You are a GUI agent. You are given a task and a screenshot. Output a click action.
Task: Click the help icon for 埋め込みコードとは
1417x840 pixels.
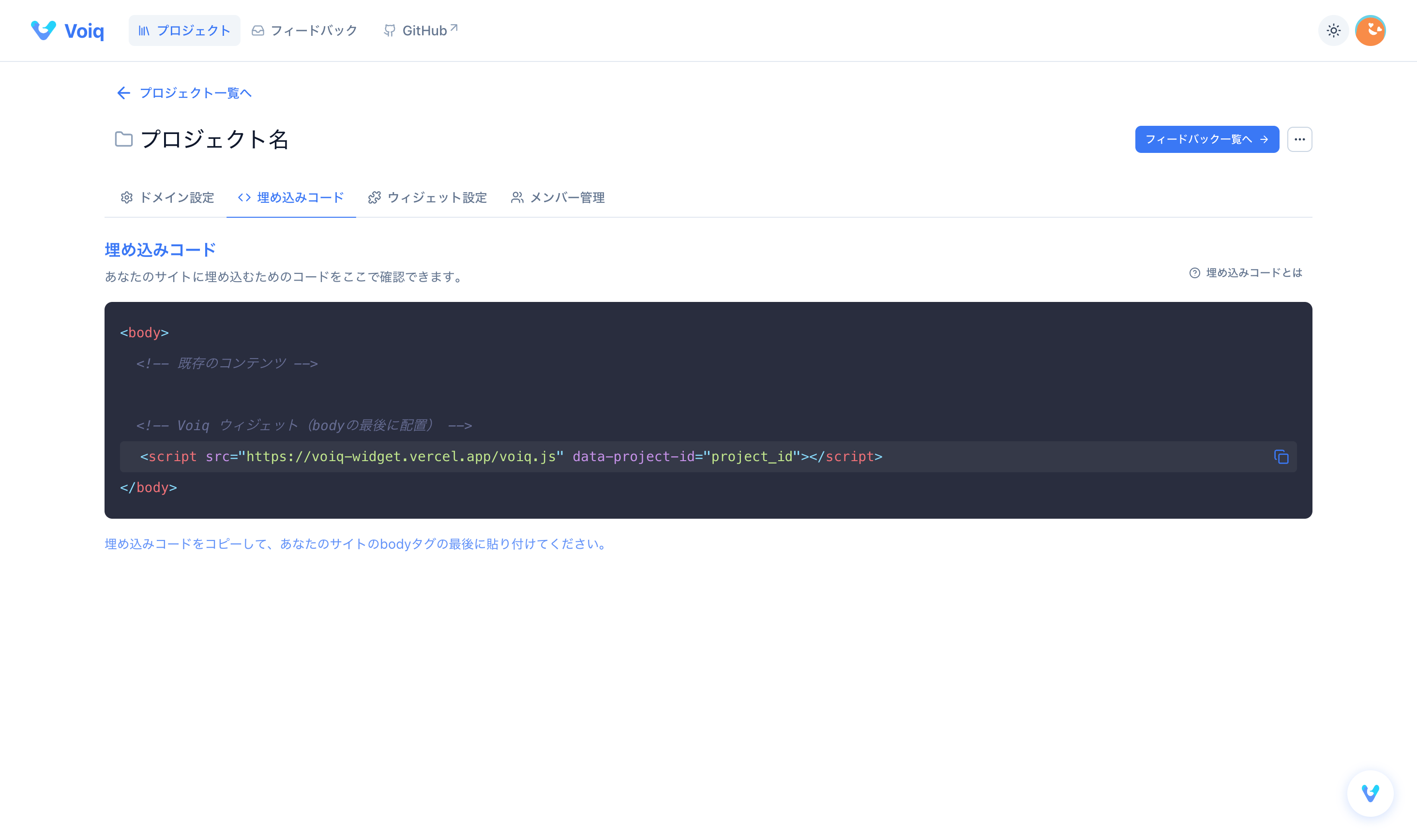tap(1194, 273)
